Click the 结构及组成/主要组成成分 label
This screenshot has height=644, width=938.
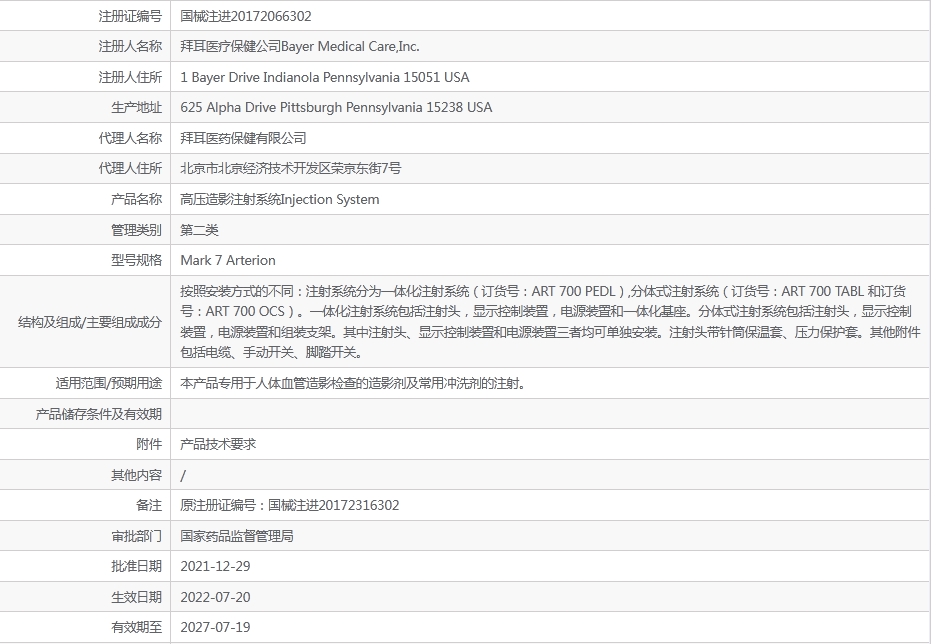(x=90, y=322)
